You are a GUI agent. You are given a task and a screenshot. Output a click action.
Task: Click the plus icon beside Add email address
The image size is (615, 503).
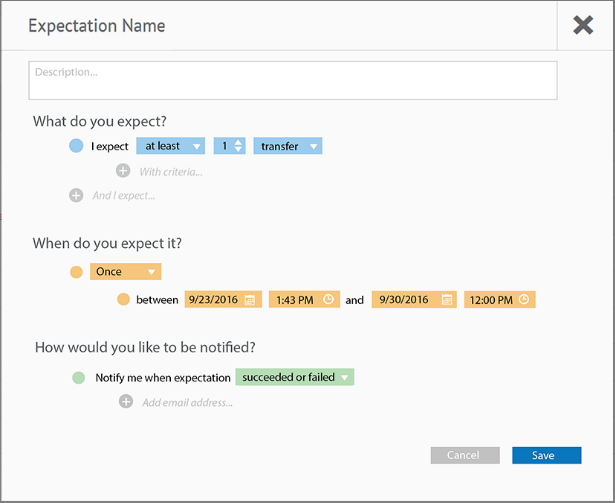126,401
